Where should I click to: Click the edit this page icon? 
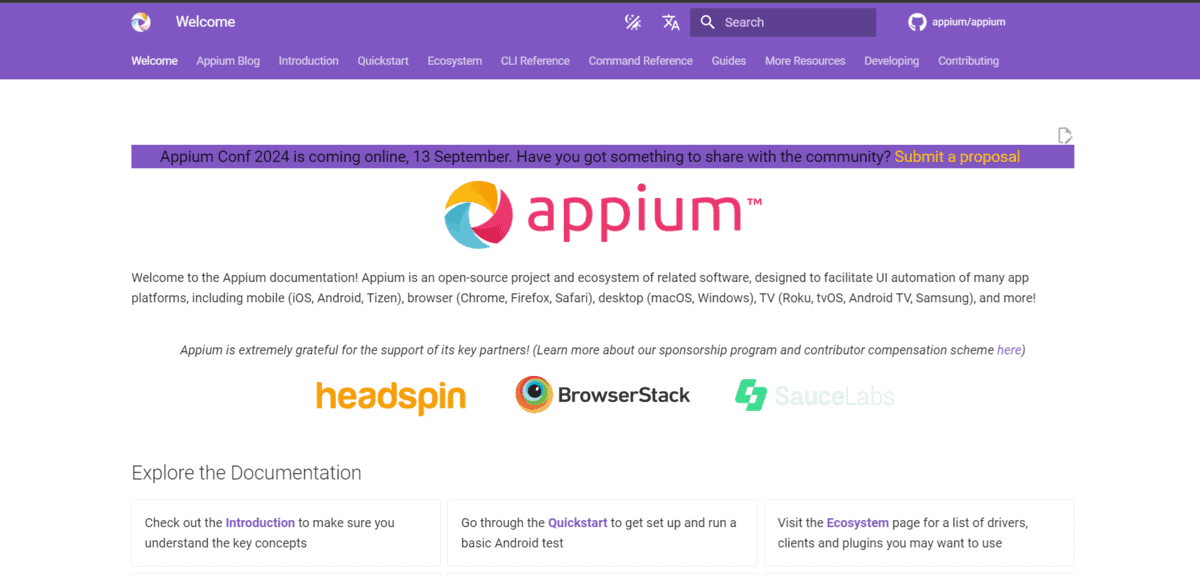(x=1064, y=135)
